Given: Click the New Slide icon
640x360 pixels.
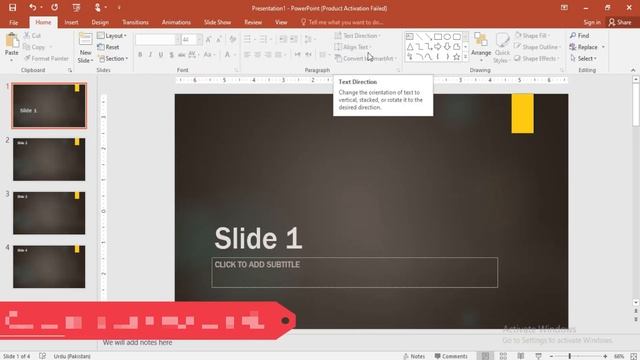Looking at the screenshot, I should 85,40.
